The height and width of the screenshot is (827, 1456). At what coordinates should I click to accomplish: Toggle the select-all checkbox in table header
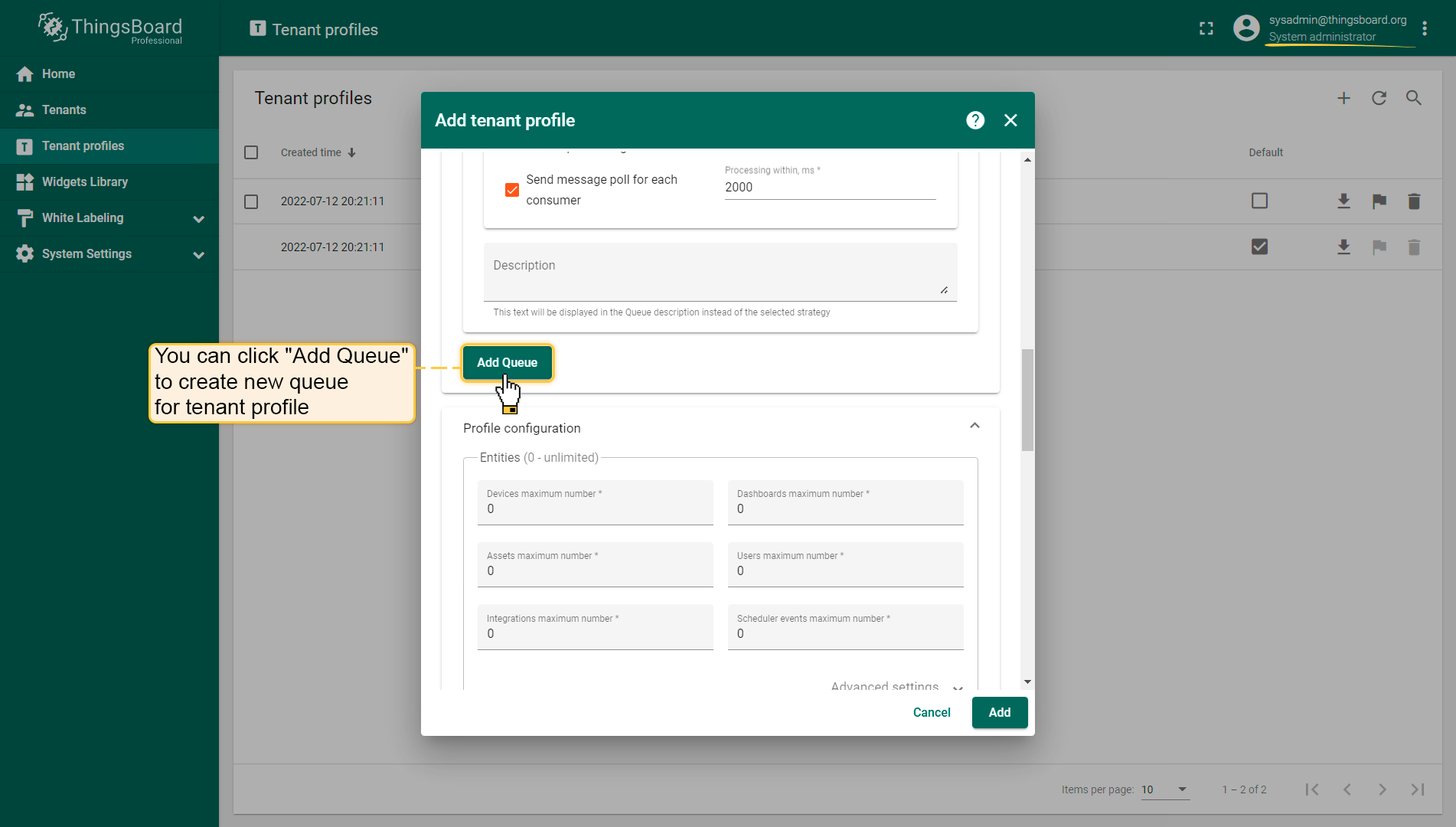[x=251, y=152]
